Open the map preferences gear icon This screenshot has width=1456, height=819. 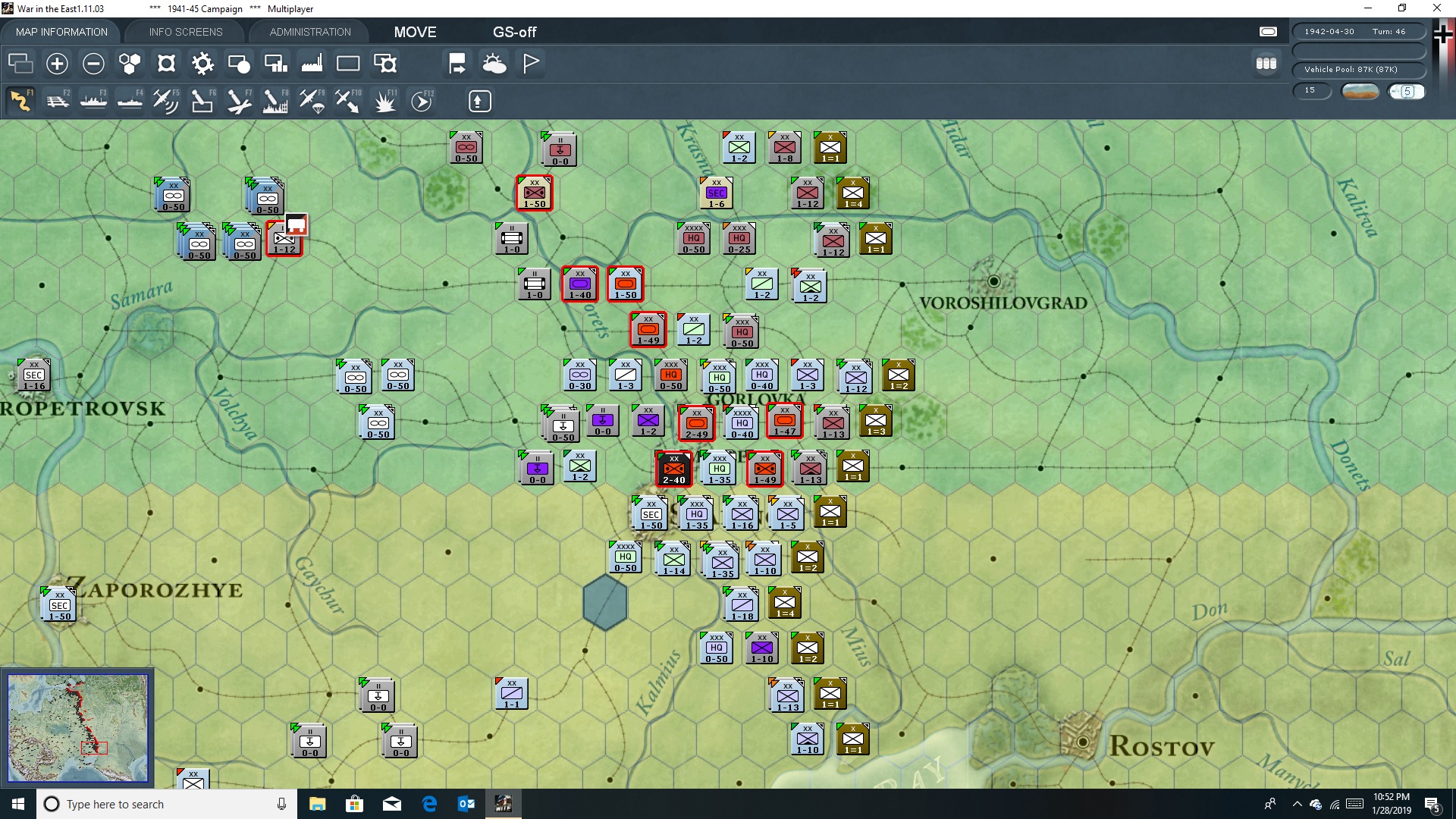click(x=202, y=64)
